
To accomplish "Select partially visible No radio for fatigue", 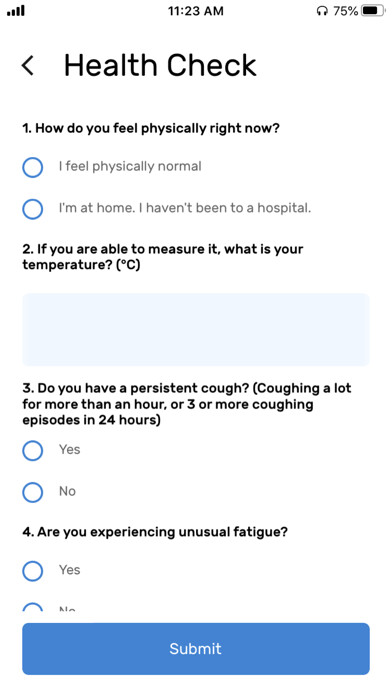I will point(32,607).
